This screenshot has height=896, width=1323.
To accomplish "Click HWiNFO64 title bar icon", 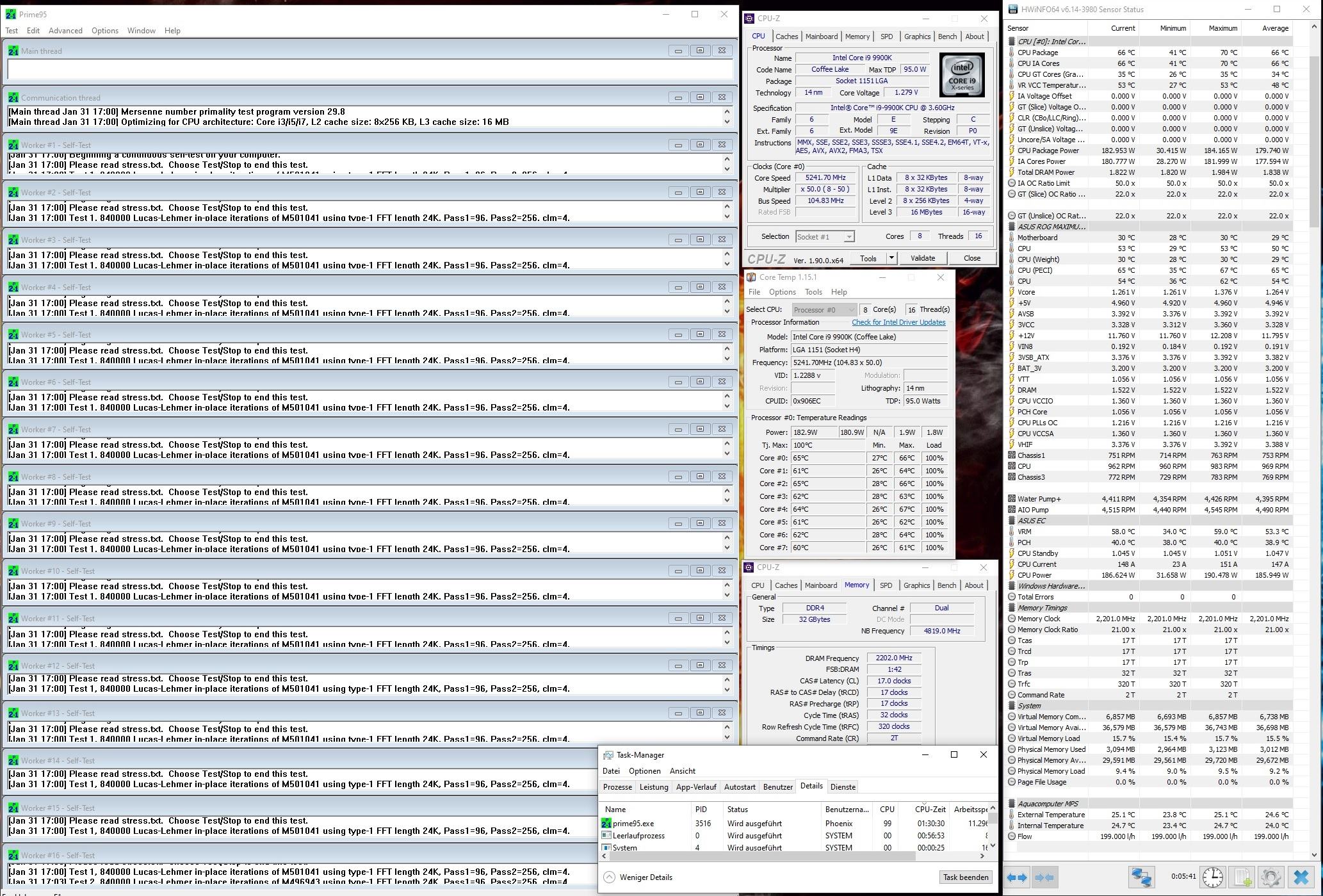I will point(1013,10).
